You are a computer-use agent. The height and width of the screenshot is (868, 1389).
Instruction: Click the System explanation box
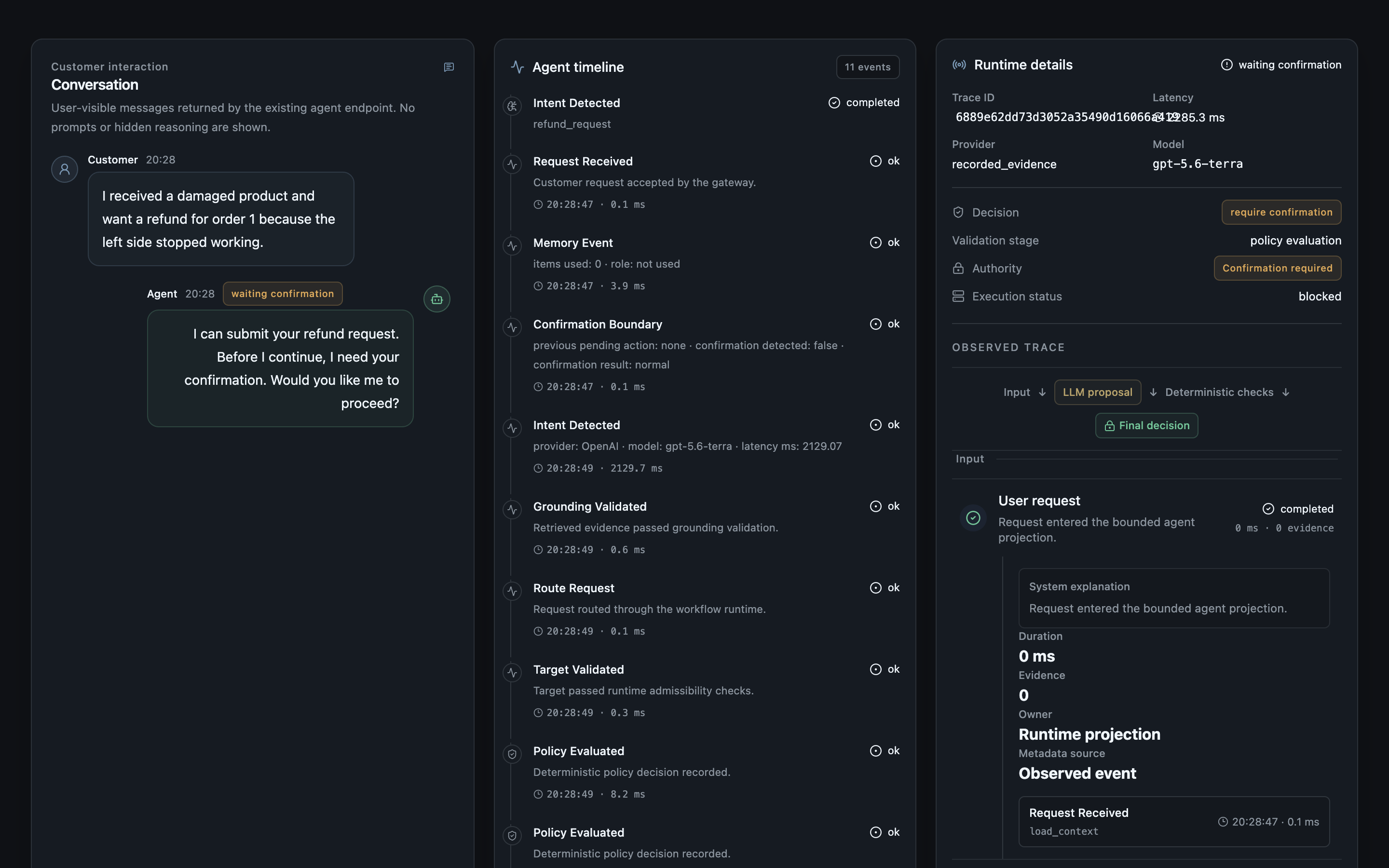(1174, 598)
